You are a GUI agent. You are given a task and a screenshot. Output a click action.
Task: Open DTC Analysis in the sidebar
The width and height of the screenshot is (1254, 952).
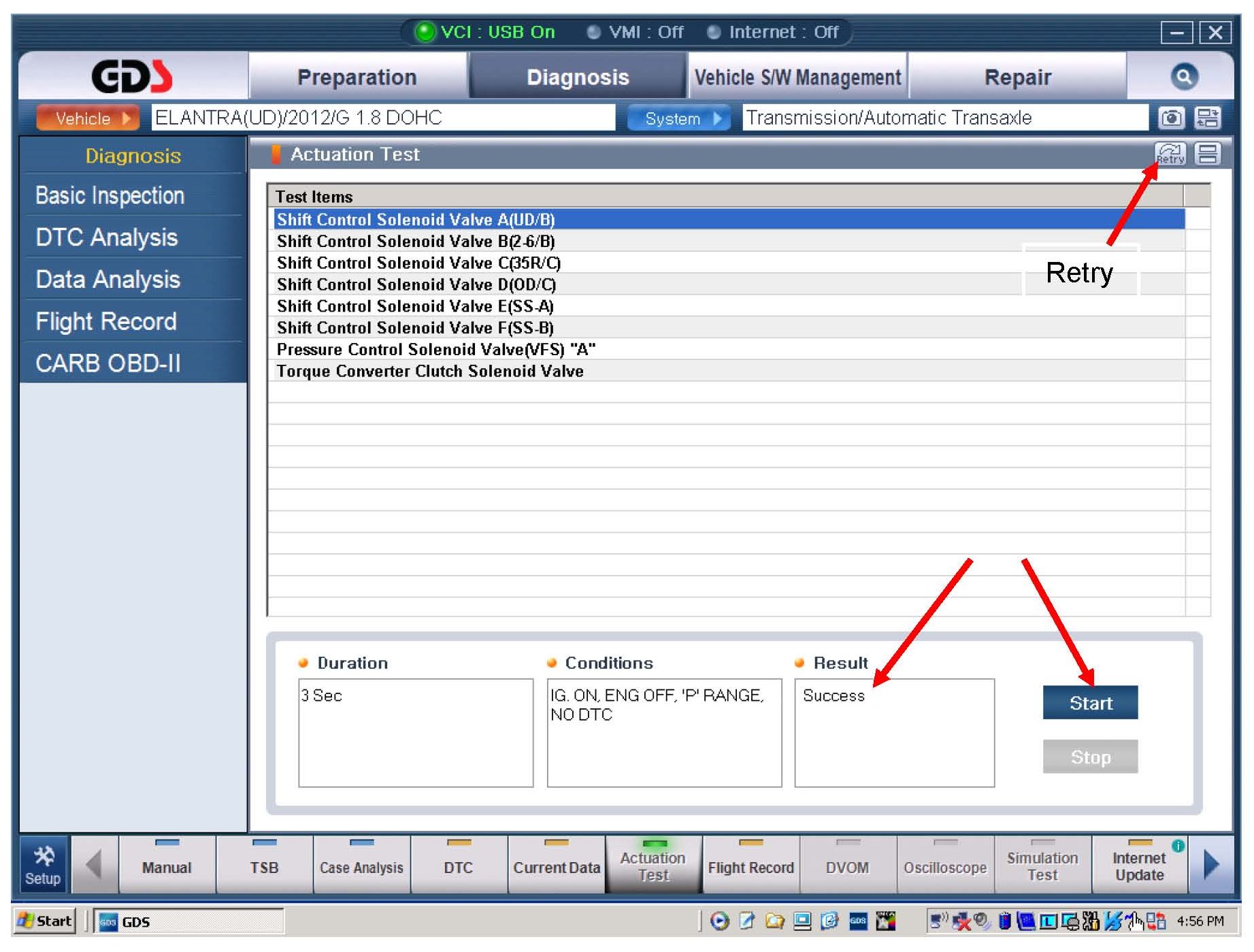point(107,237)
